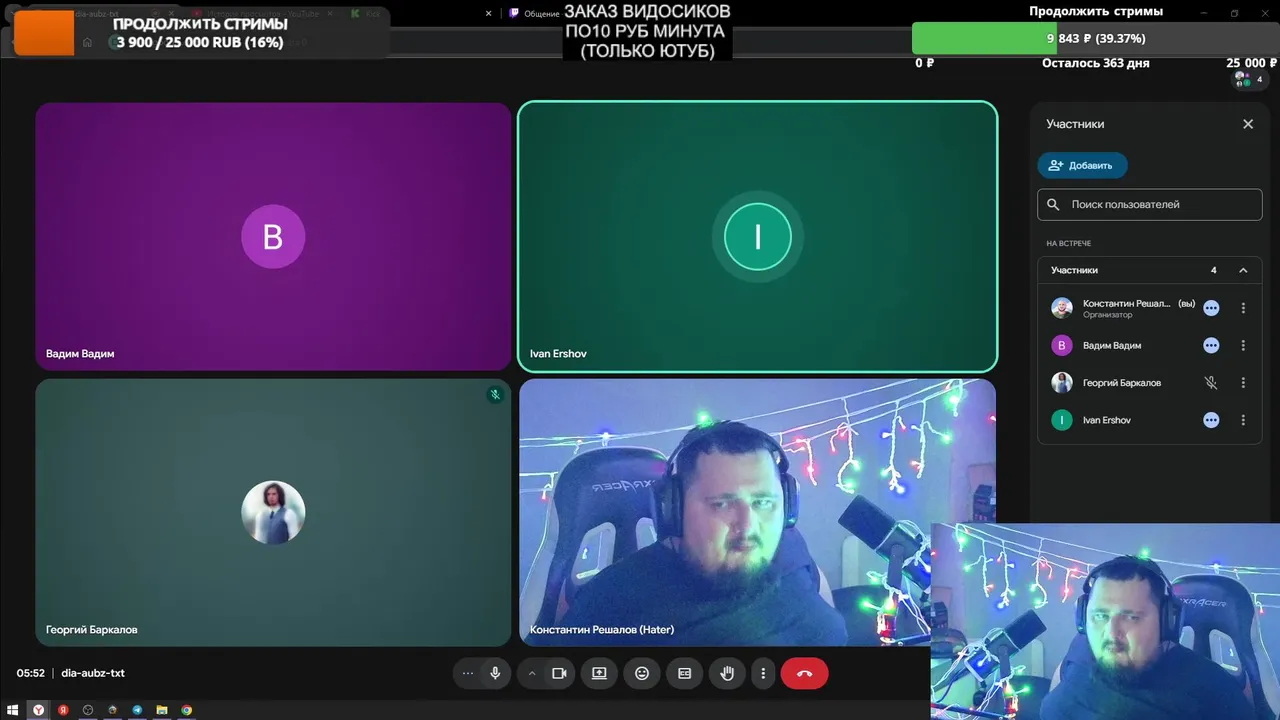Image resolution: width=1280 pixels, height=720 pixels.
Task: Click the meeting code dia-aubz-txt
Action: pyautogui.click(x=93, y=673)
